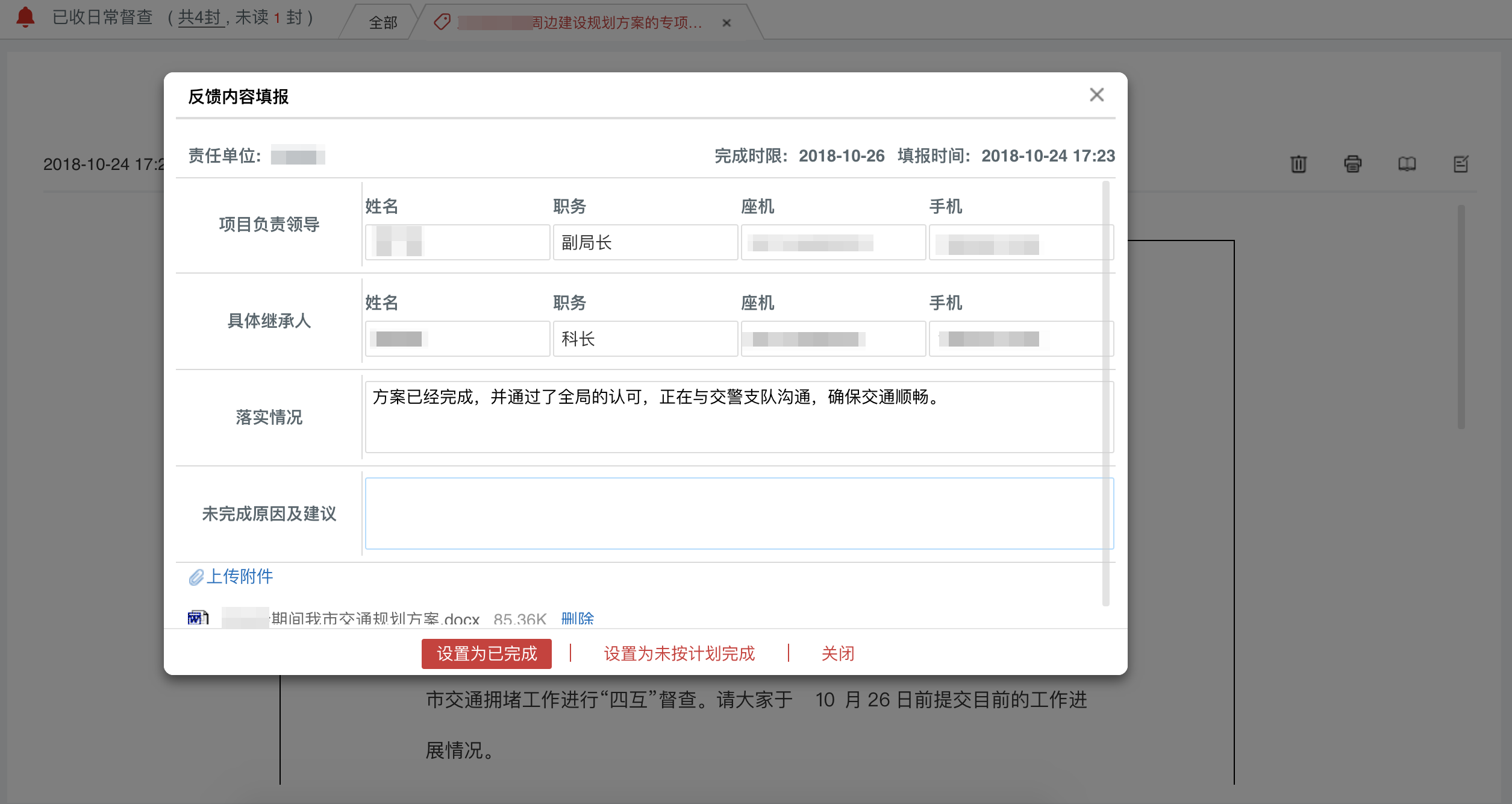Click the trash icon to delete this message

[x=1299, y=164]
